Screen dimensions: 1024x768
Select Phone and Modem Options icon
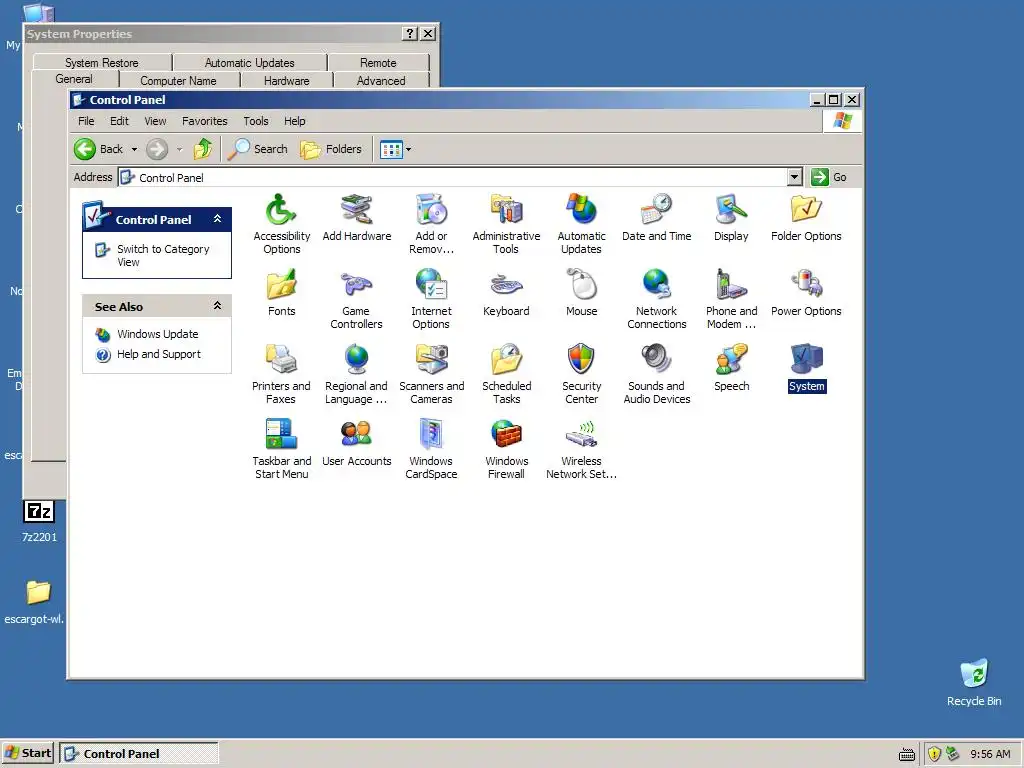731,298
